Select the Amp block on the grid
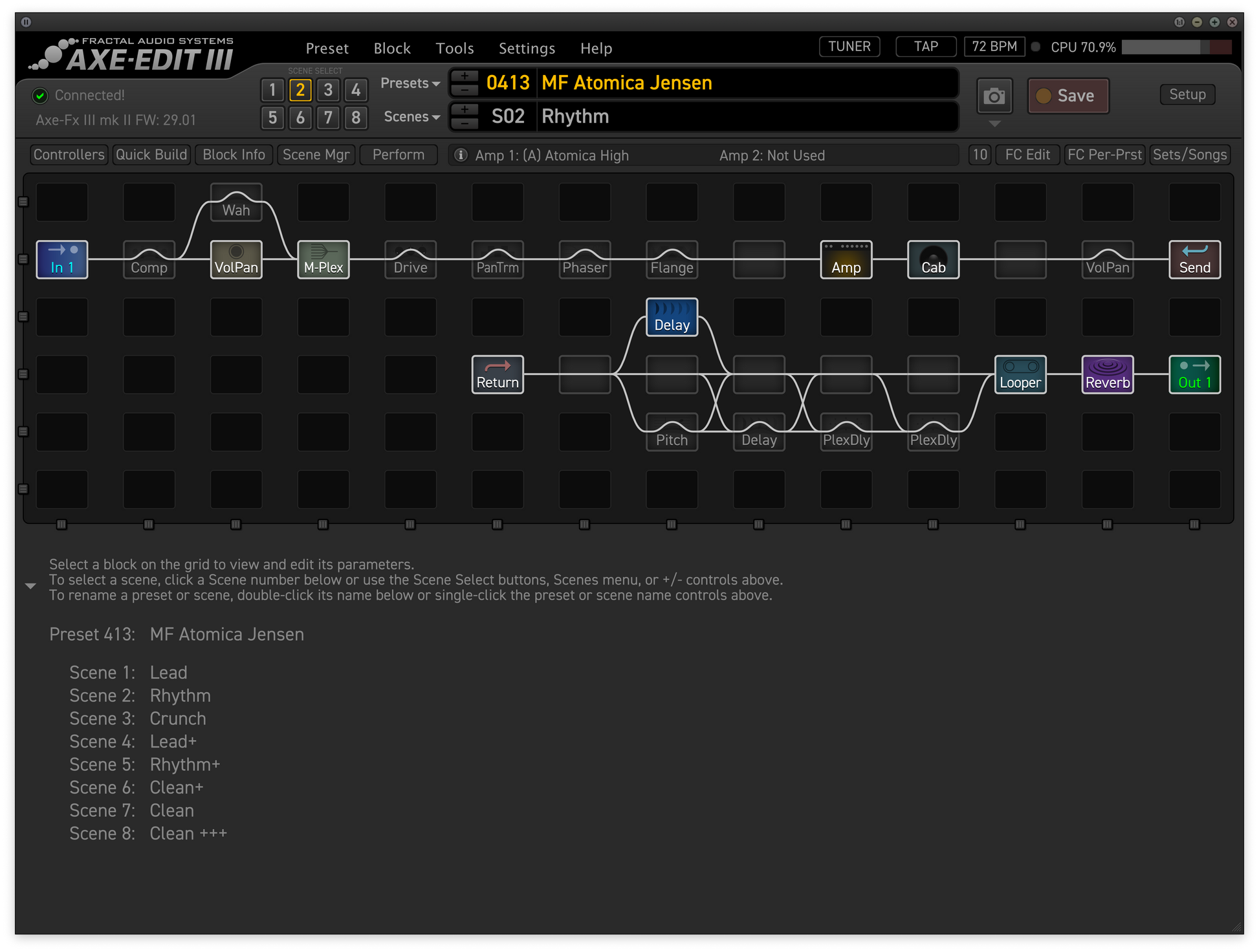The image size is (1259, 952). (846, 260)
